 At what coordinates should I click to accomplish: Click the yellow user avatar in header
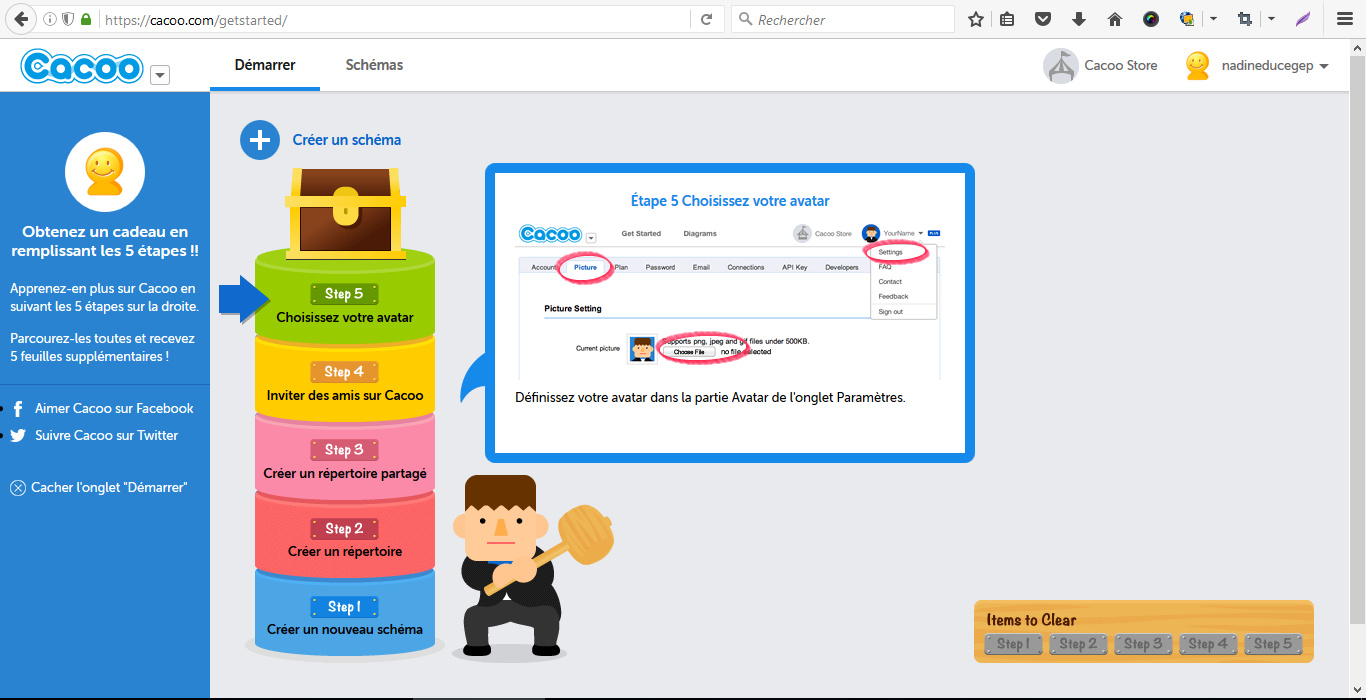coord(1197,66)
